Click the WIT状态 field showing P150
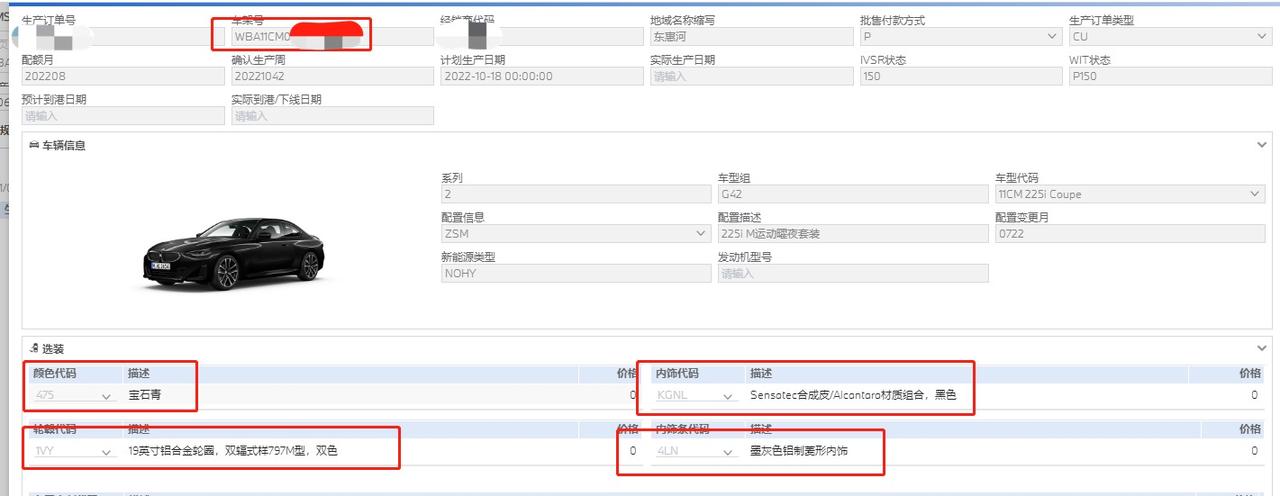1280x496 pixels. coord(1169,76)
